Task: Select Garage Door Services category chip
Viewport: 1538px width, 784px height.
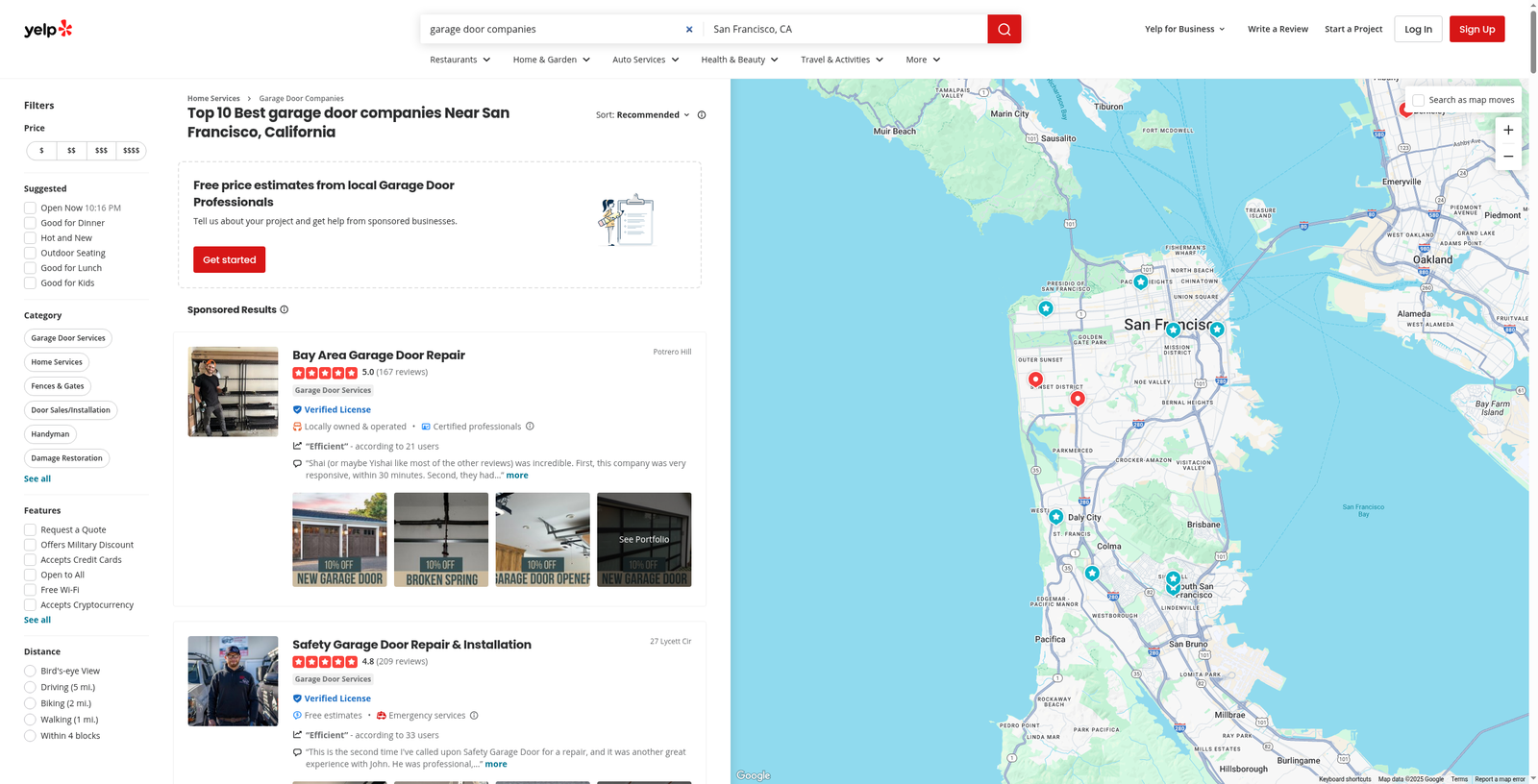Action: click(x=68, y=338)
